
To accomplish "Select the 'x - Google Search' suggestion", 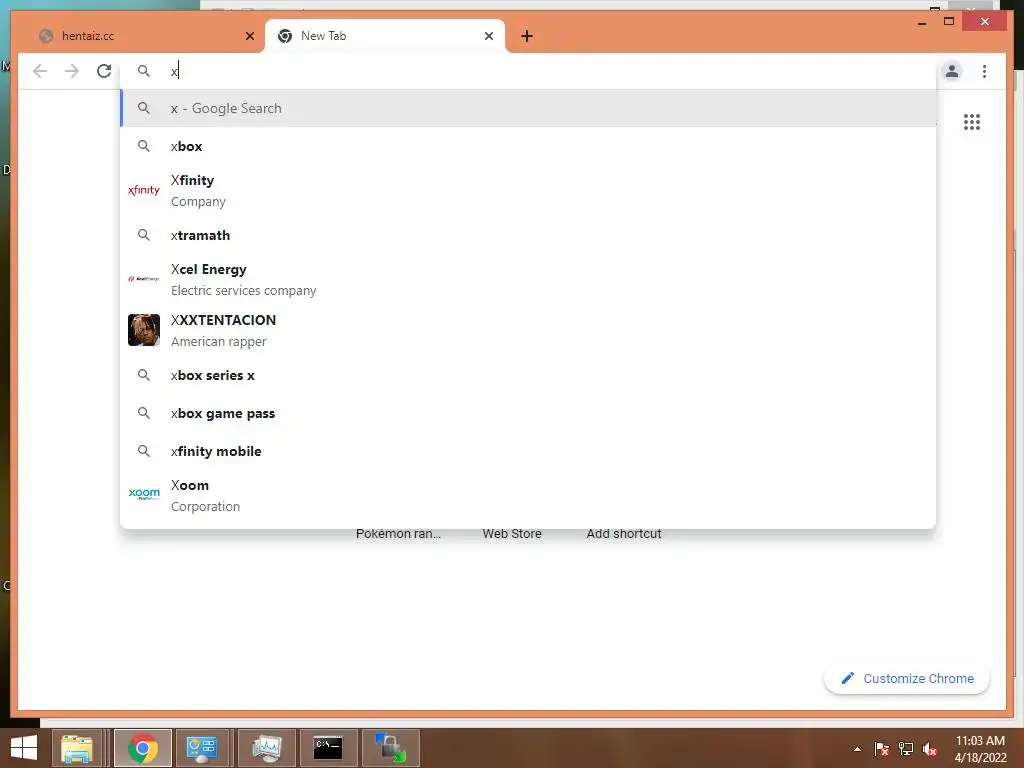I will 528,108.
